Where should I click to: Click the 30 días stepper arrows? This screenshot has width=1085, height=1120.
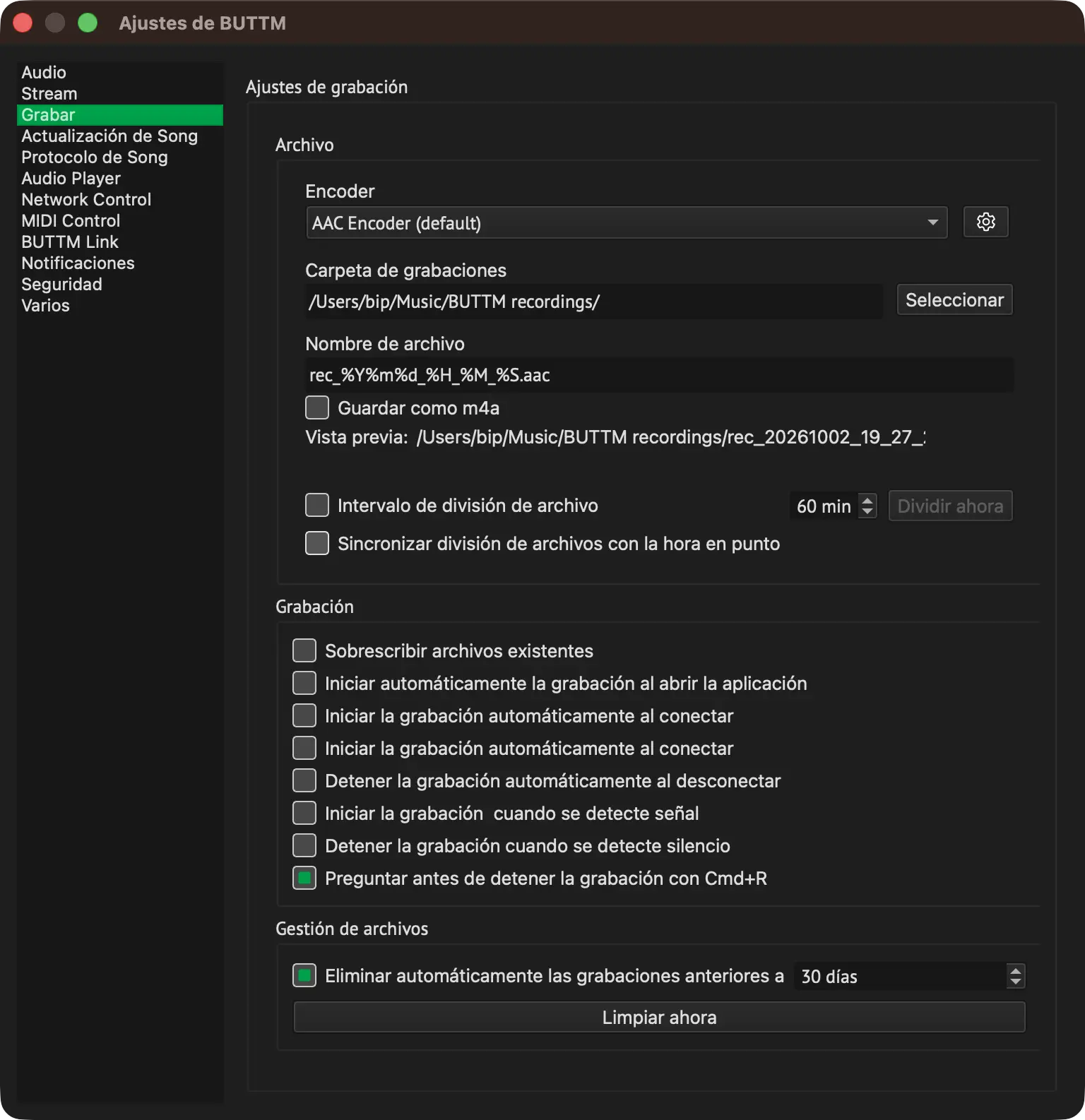[1016, 976]
